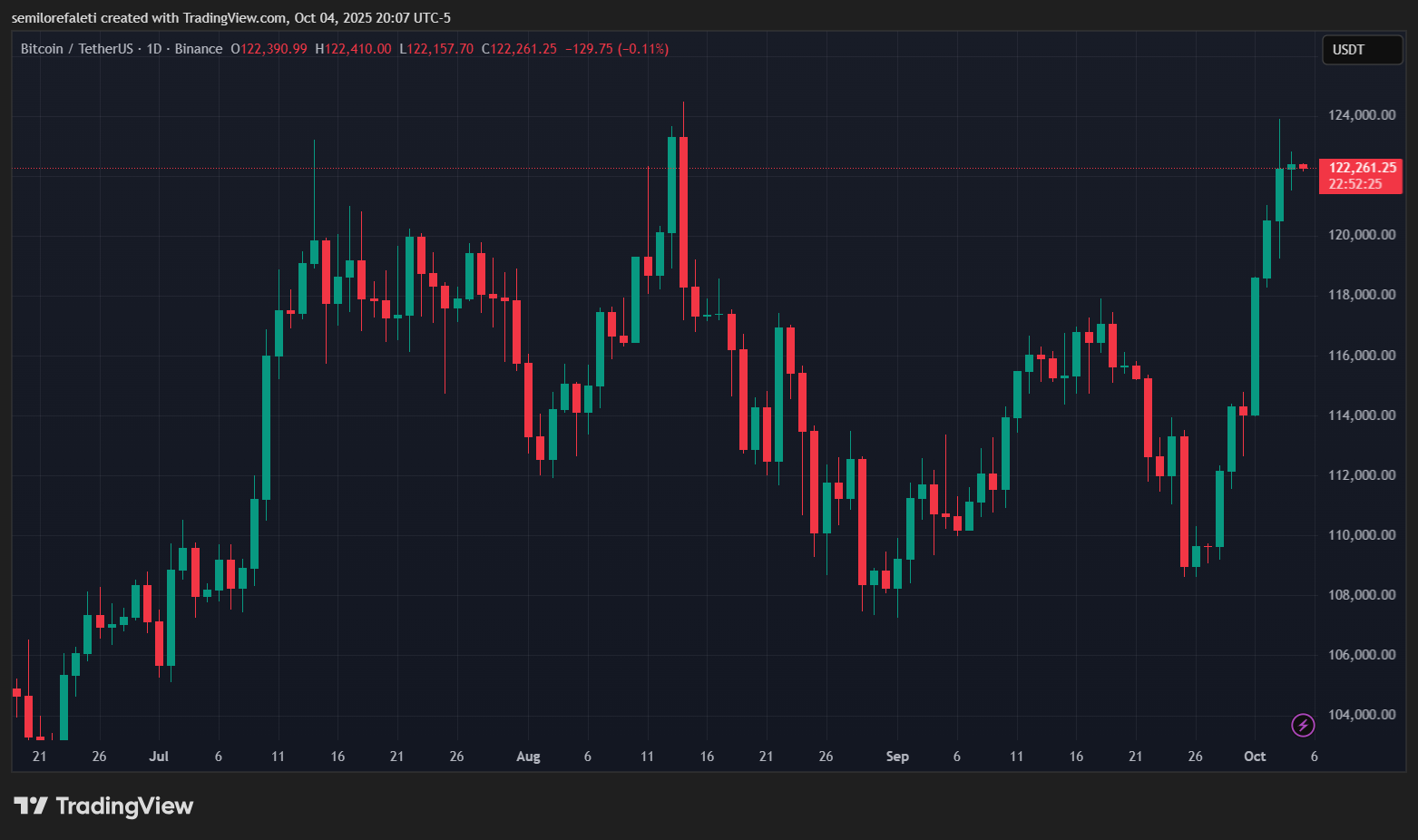Click the 116,000.00 price axis label
This screenshot has width=1418, height=840.
tap(1361, 356)
